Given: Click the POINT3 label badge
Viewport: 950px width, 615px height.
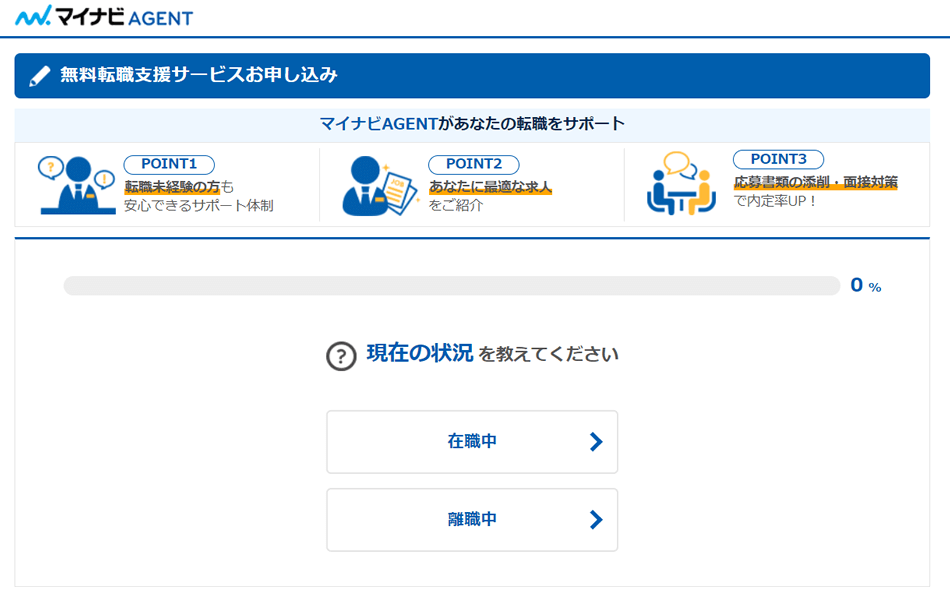Looking at the screenshot, I should tap(779, 159).
